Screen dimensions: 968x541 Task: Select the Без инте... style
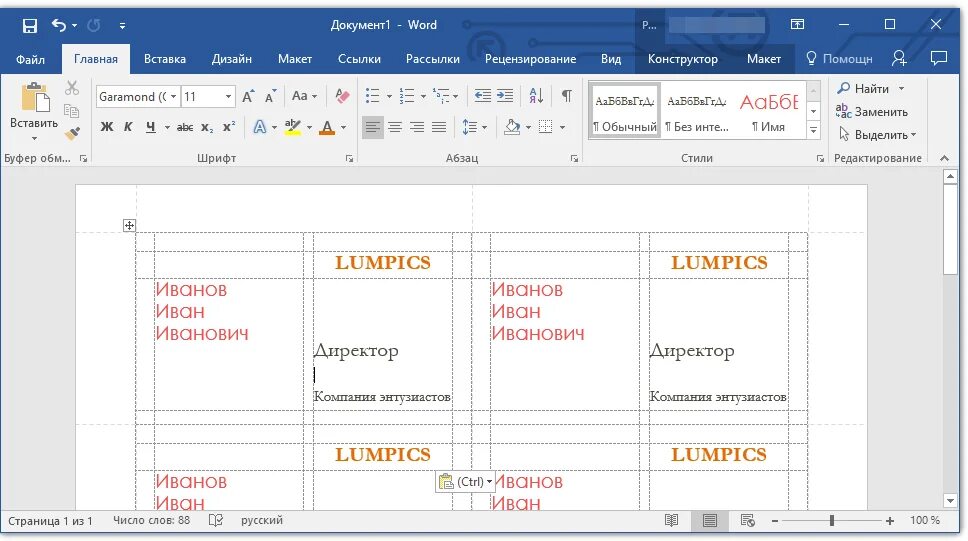click(696, 111)
